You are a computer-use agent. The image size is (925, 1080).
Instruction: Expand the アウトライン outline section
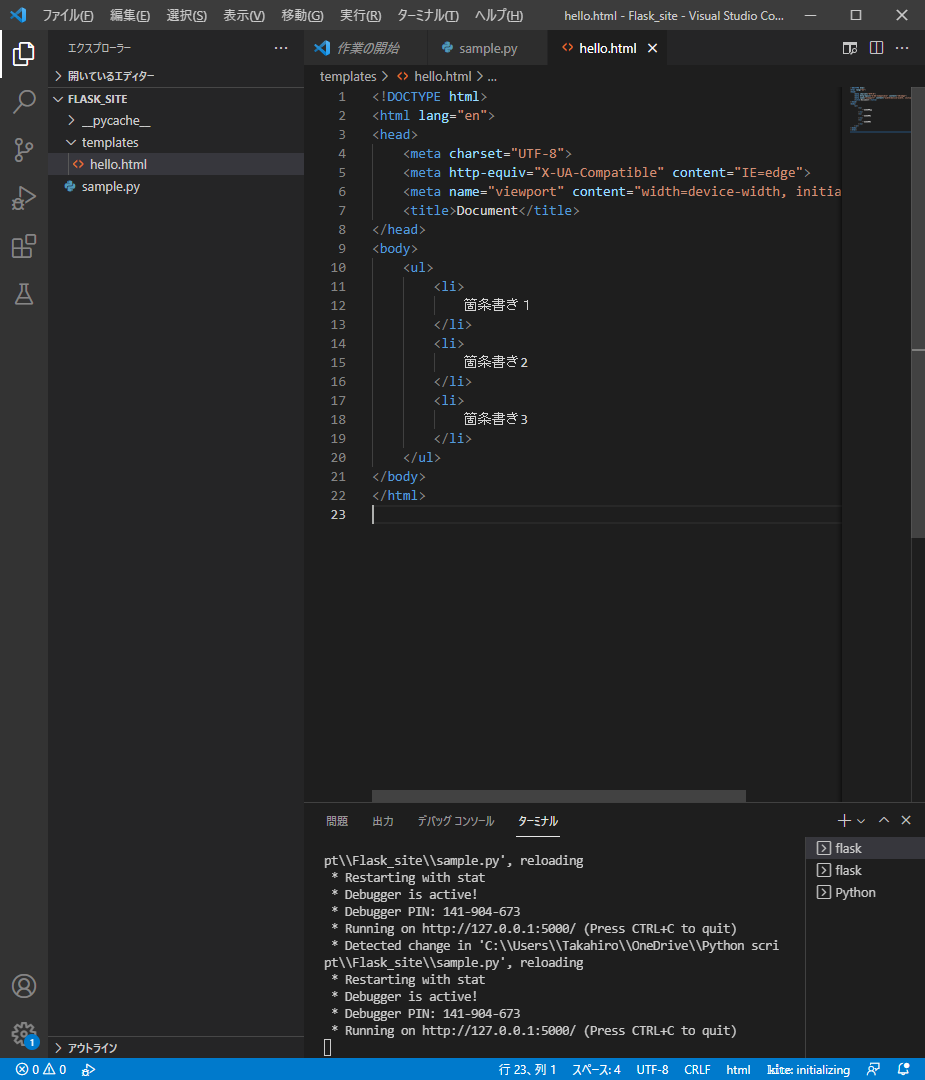click(92, 1048)
